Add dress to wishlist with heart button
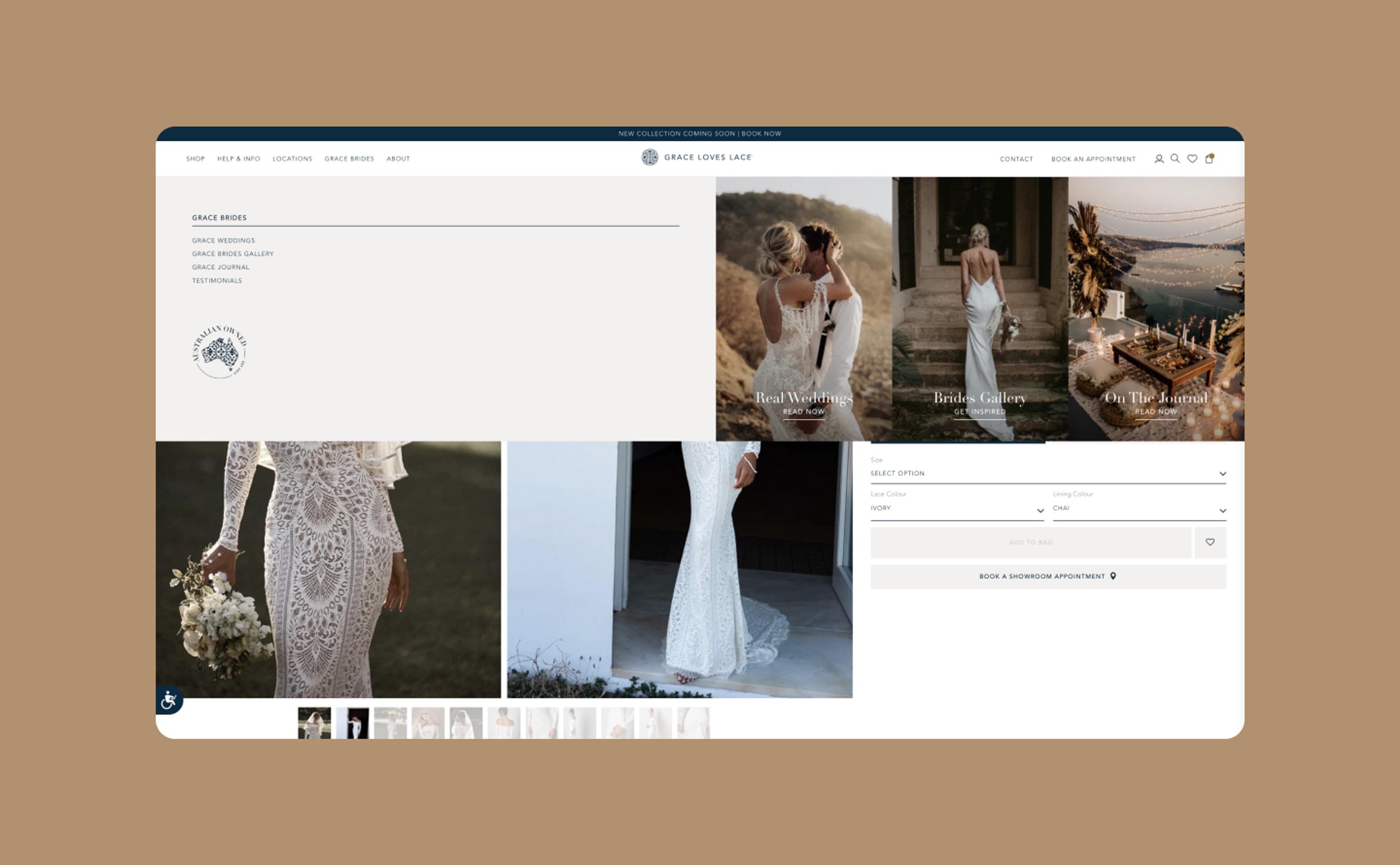This screenshot has width=1400, height=865. pos(1209,542)
